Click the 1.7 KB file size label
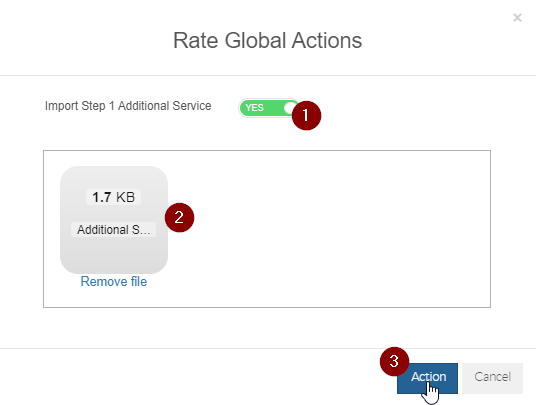The width and height of the screenshot is (536, 405). (x=113, y=197)
